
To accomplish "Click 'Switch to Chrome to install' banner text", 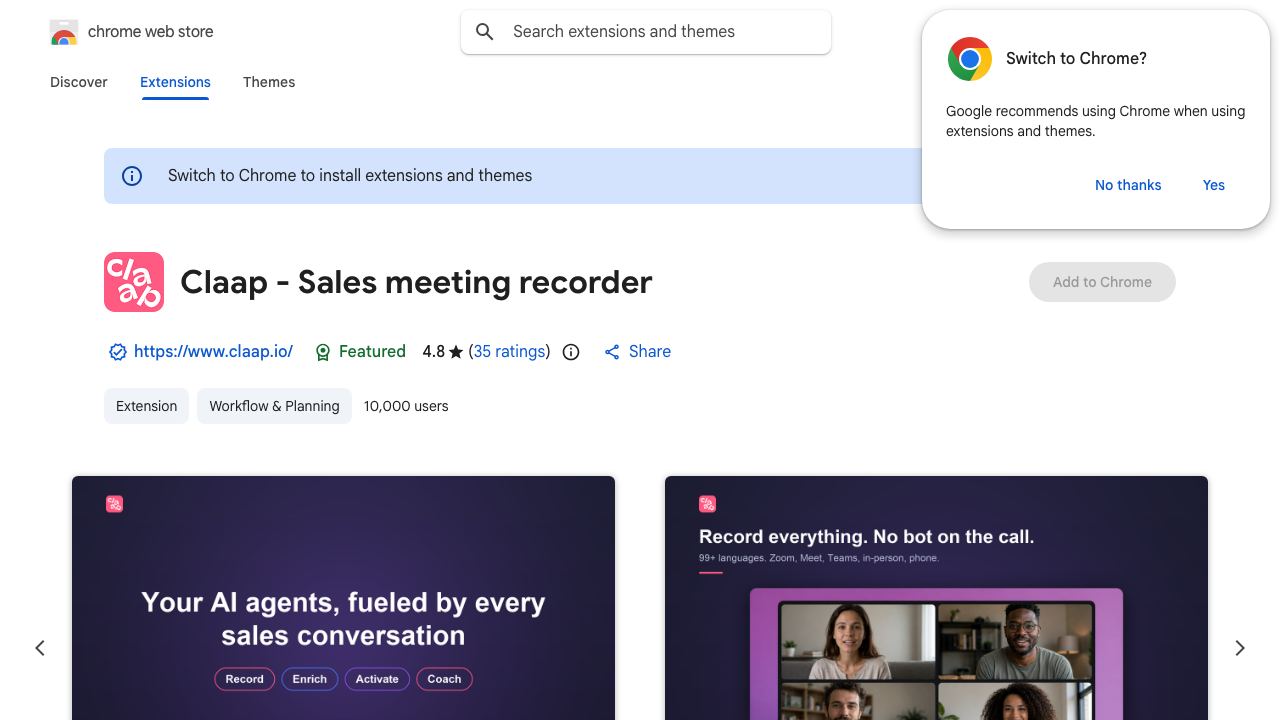I will click(x=350, y=176).
